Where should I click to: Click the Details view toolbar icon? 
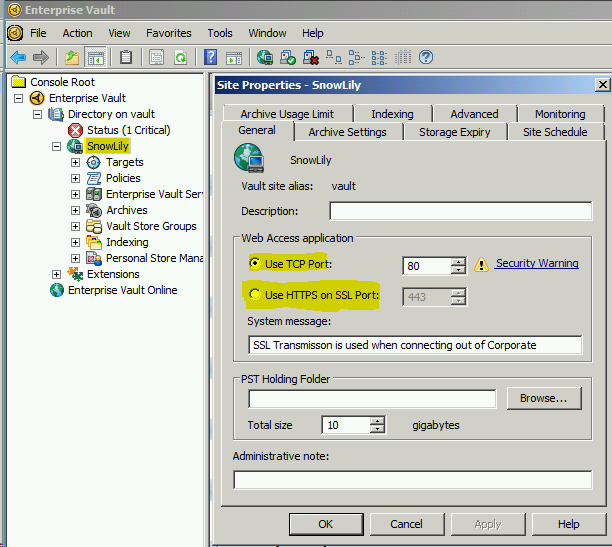(x=403, y=57)
